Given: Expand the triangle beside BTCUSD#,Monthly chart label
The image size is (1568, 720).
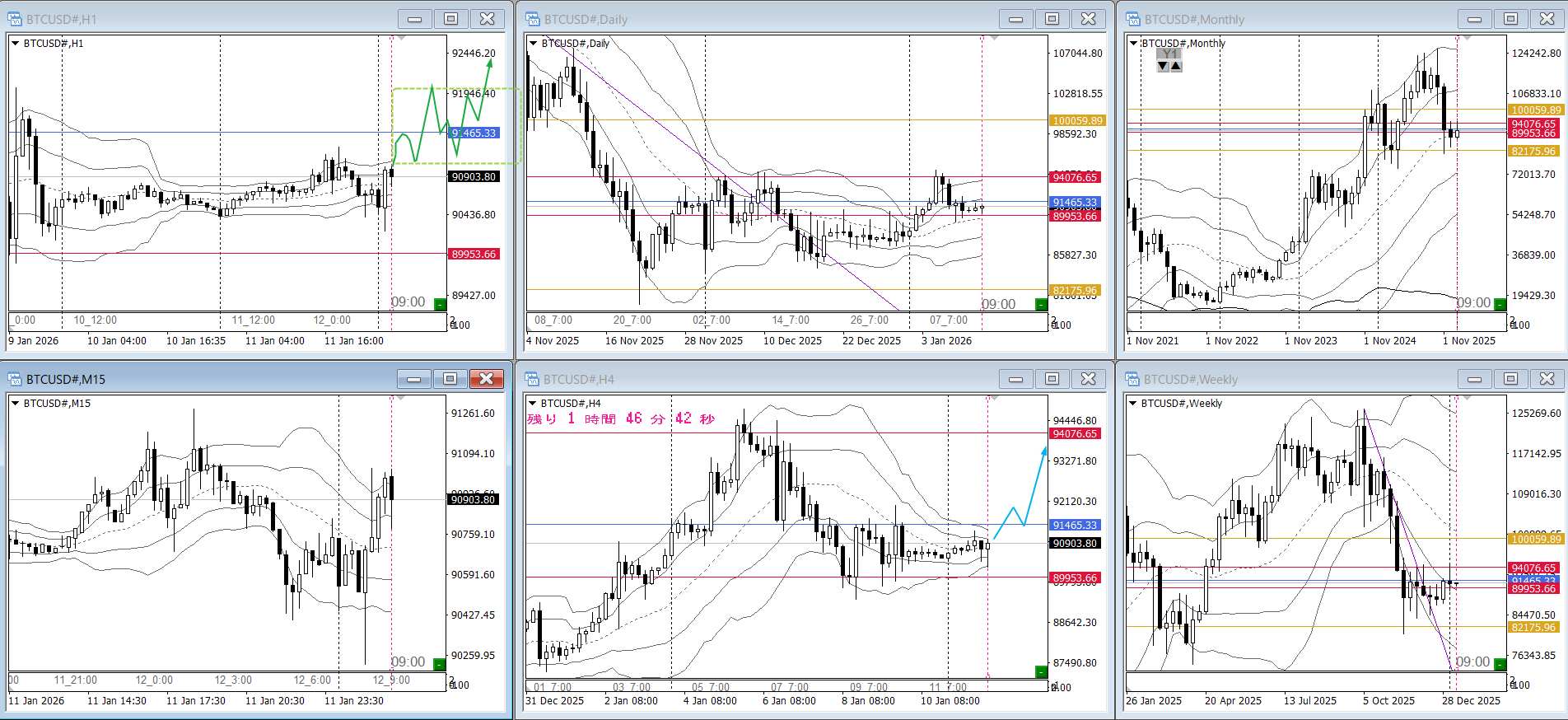Looking at the screenshot, I should tap(1133, 44).
